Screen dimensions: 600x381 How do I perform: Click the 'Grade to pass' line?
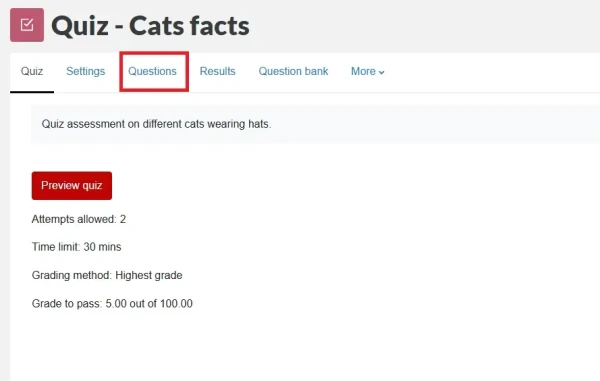click(112, 303)
